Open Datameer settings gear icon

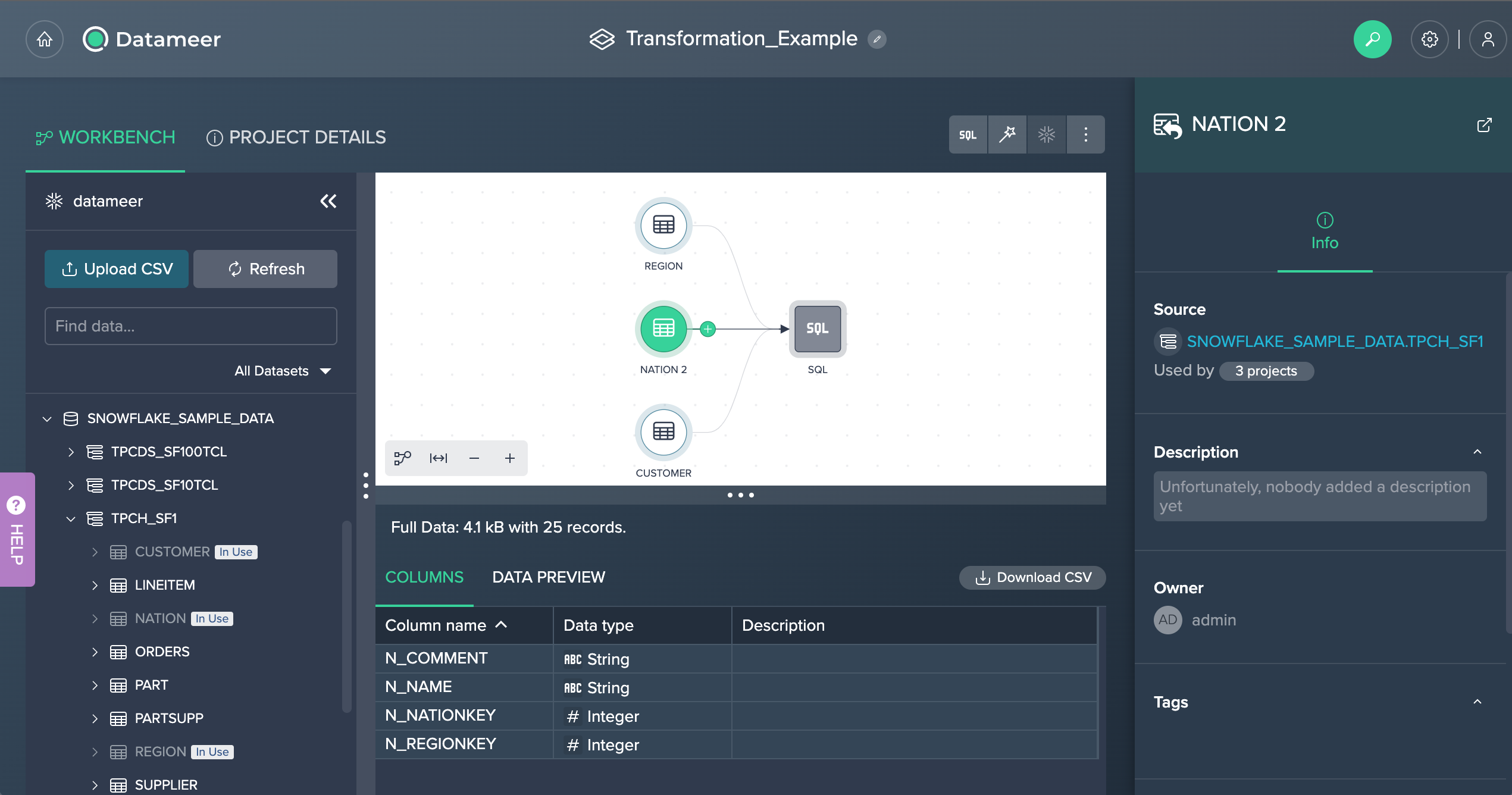[1430, 39]
